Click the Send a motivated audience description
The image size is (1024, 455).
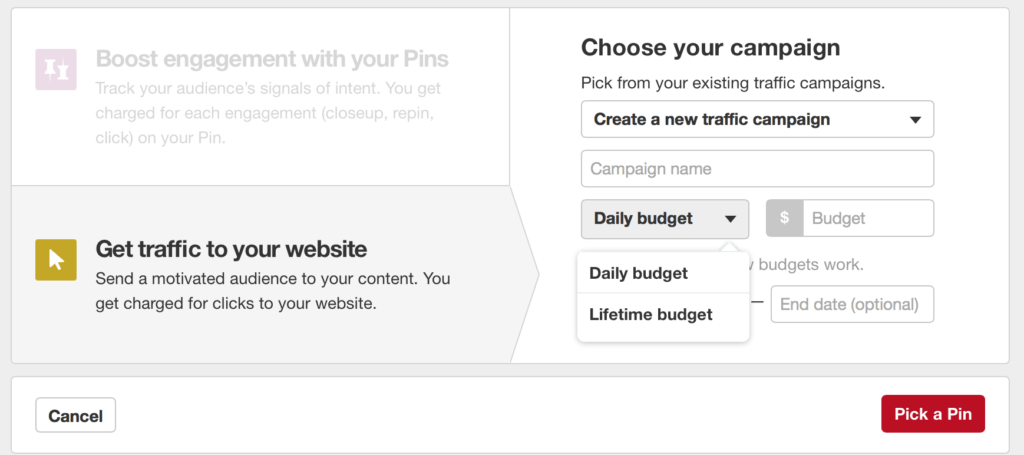pyautogui.click(x=273, y=291)
